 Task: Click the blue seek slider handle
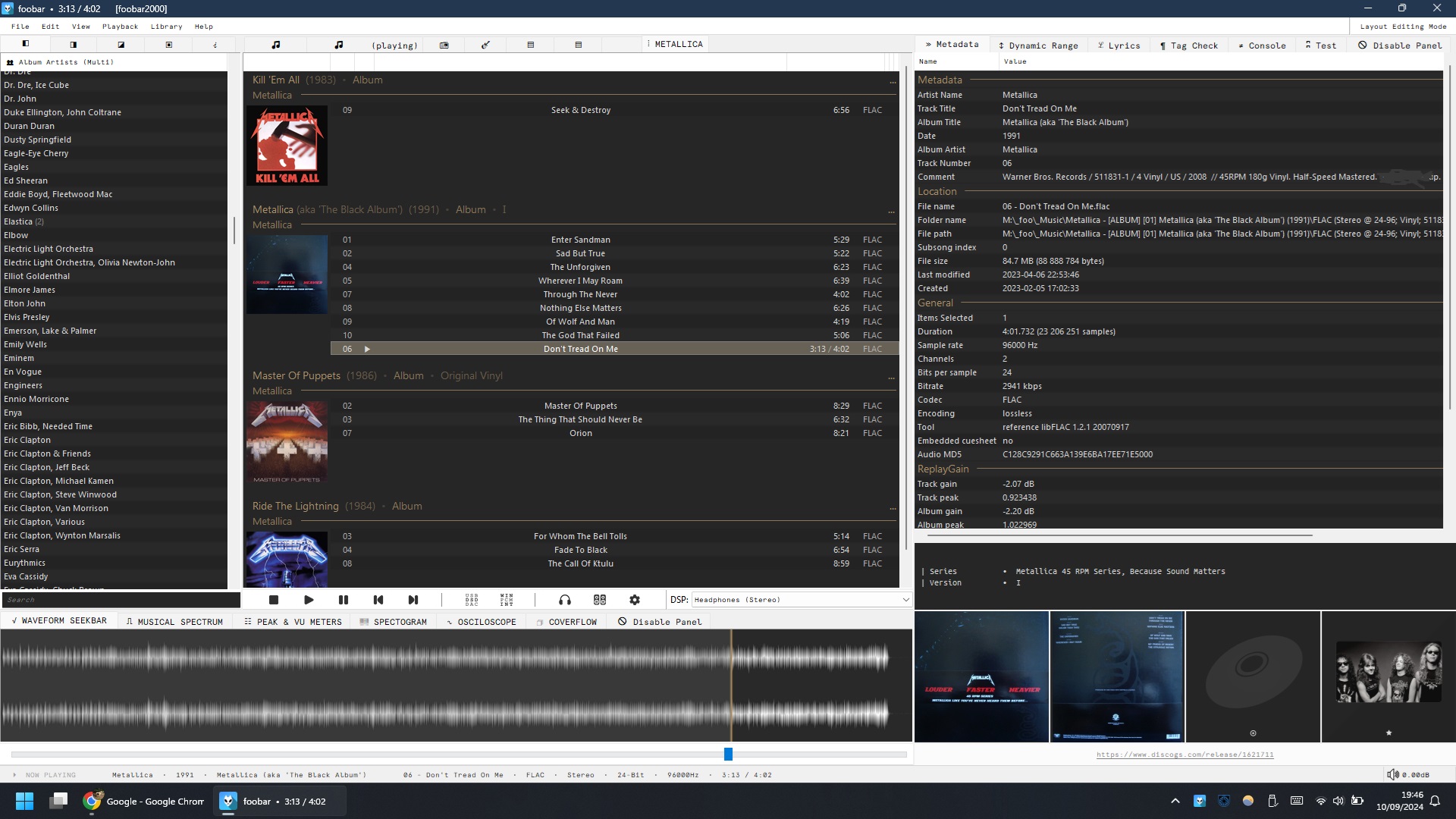point(728,754)
